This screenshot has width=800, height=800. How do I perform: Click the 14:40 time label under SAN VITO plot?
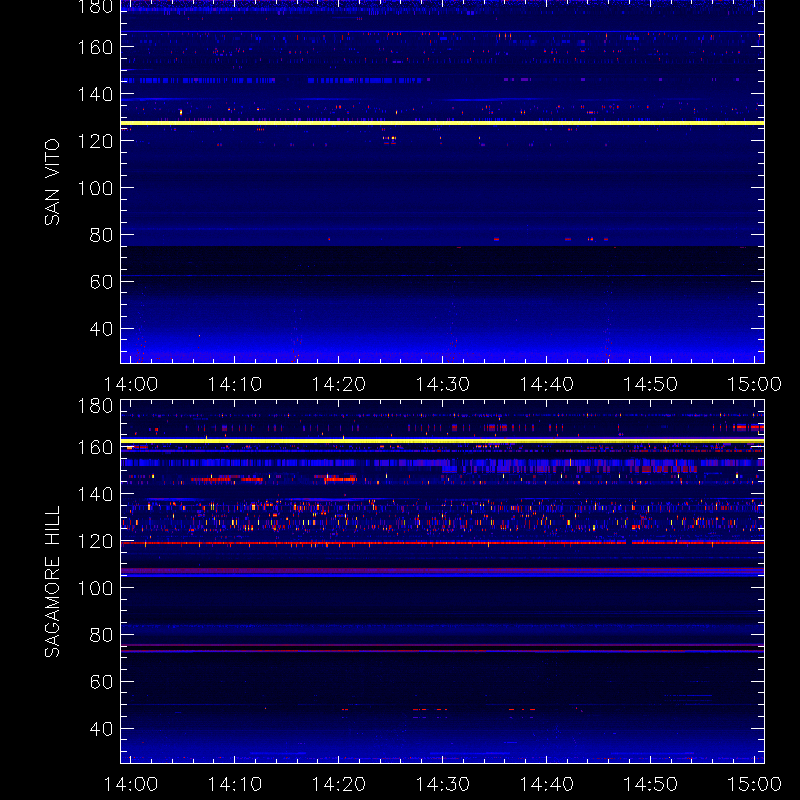[x=546, y=384]
